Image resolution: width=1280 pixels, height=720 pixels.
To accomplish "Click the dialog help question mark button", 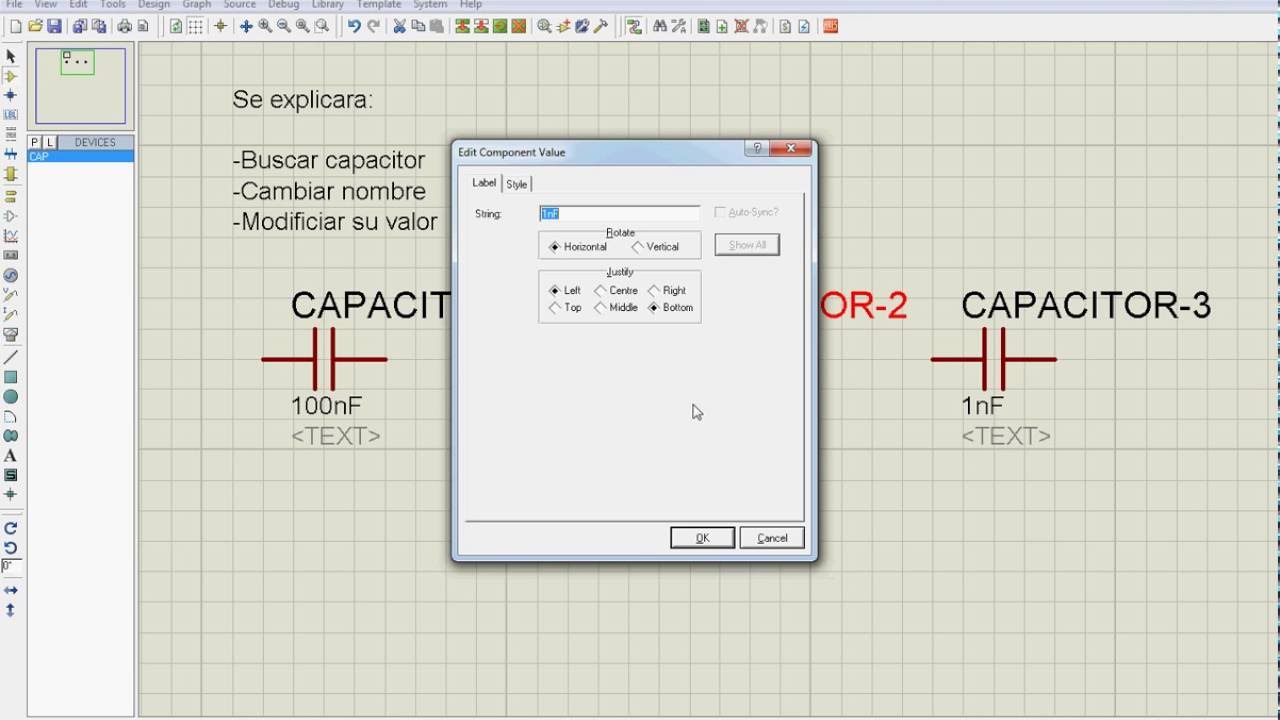I will pyautogui.click(x=757, y=149).
